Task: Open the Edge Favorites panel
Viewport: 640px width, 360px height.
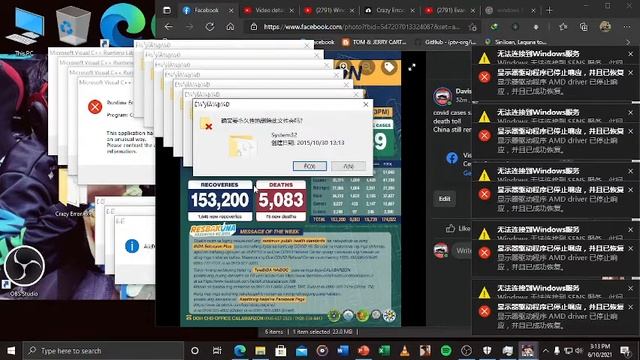Action: [563, 27]
